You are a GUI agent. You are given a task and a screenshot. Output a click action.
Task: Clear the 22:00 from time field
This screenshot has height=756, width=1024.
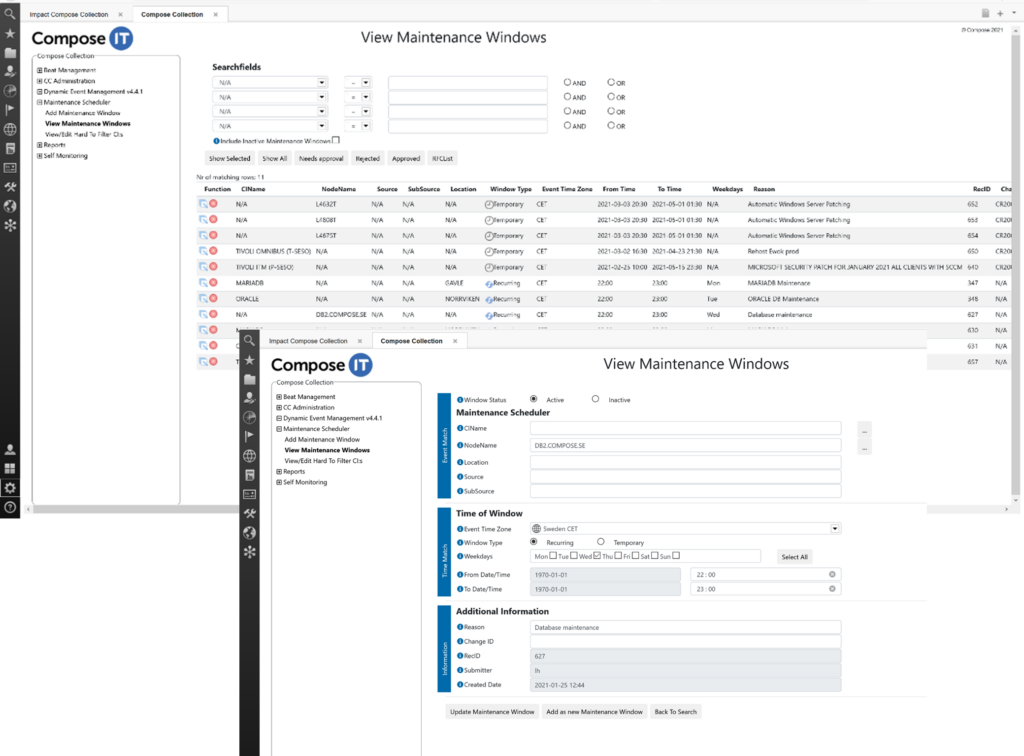(832, 575)
